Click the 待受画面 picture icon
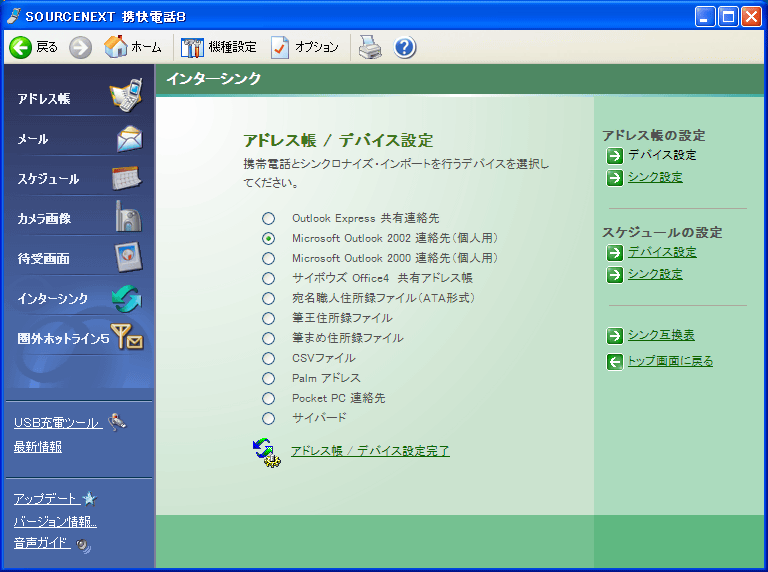This screenshot has height=572, width=768. click(x=129, y=257)
